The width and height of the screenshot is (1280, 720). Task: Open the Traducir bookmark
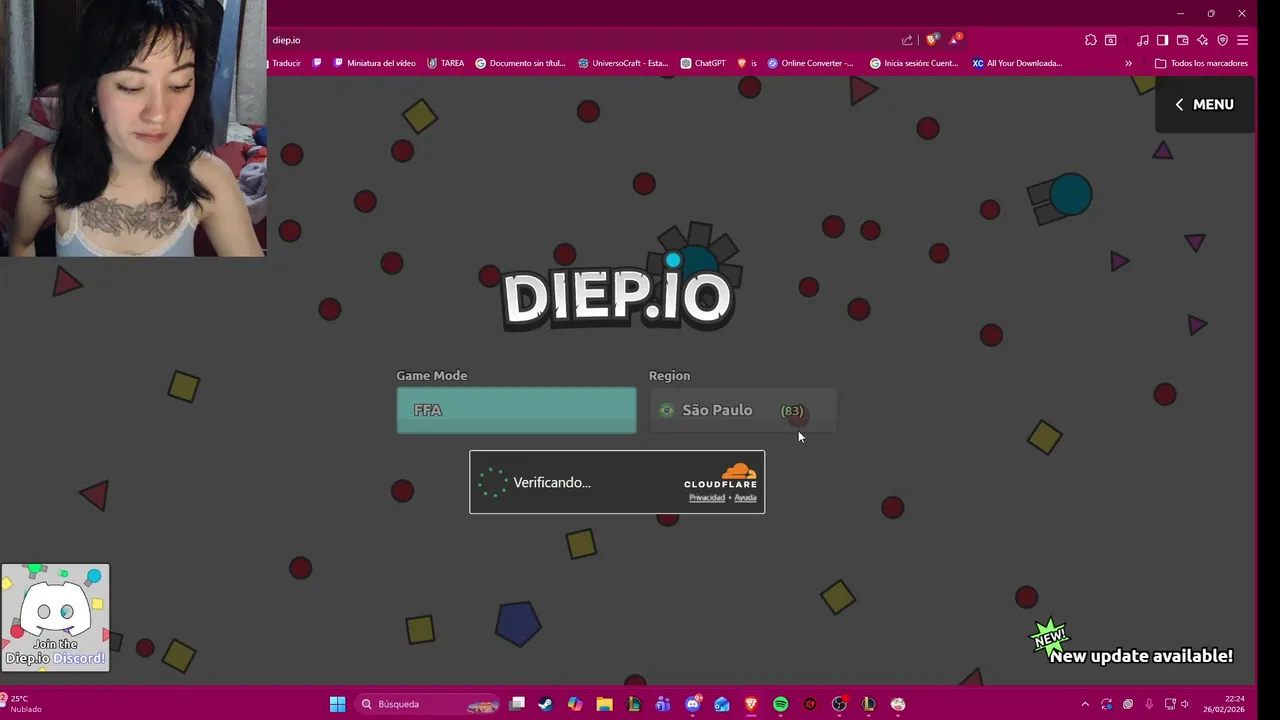(286, 63)
